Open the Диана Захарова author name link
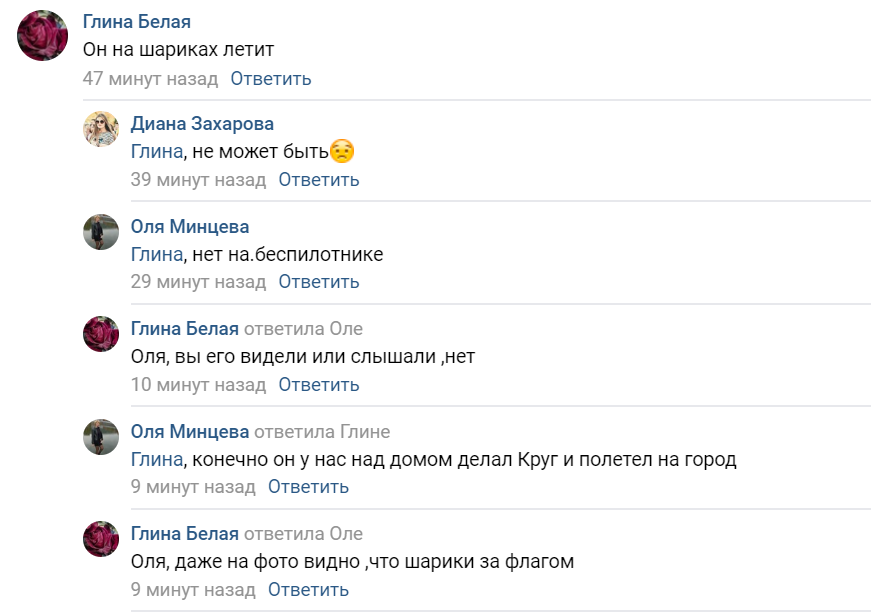The width and height of the screenshot is (871, 615). 202,124
